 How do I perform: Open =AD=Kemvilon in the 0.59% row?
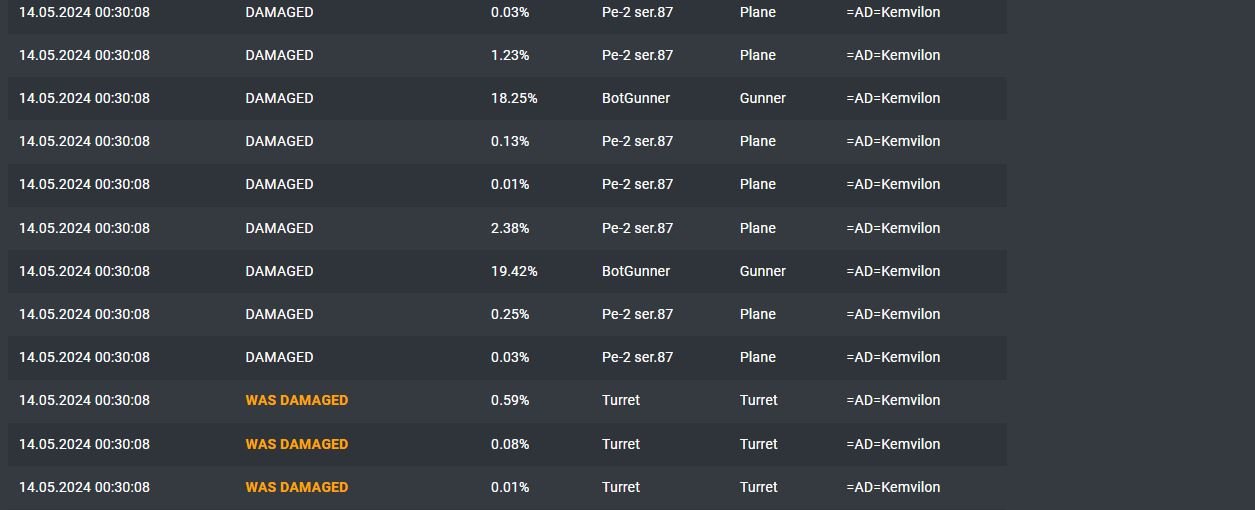pyautogui.click(x=893, y=400)
